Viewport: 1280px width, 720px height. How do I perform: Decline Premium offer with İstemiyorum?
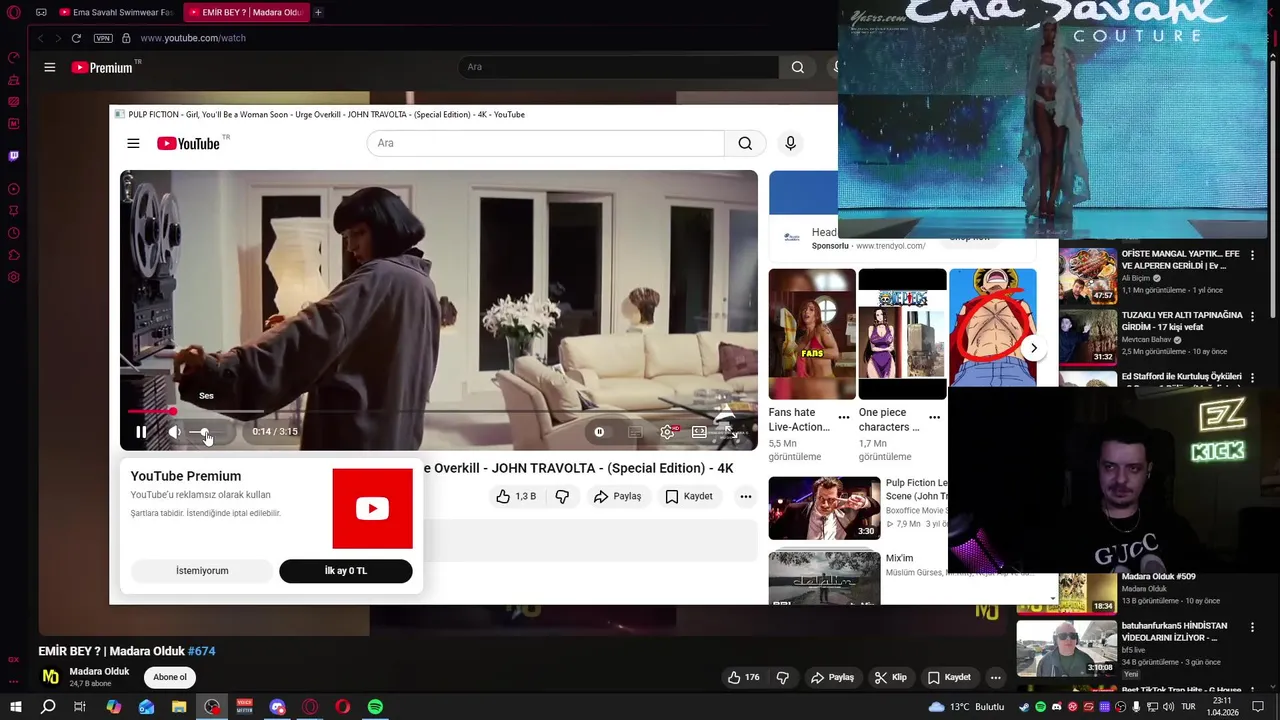point(202,571)
